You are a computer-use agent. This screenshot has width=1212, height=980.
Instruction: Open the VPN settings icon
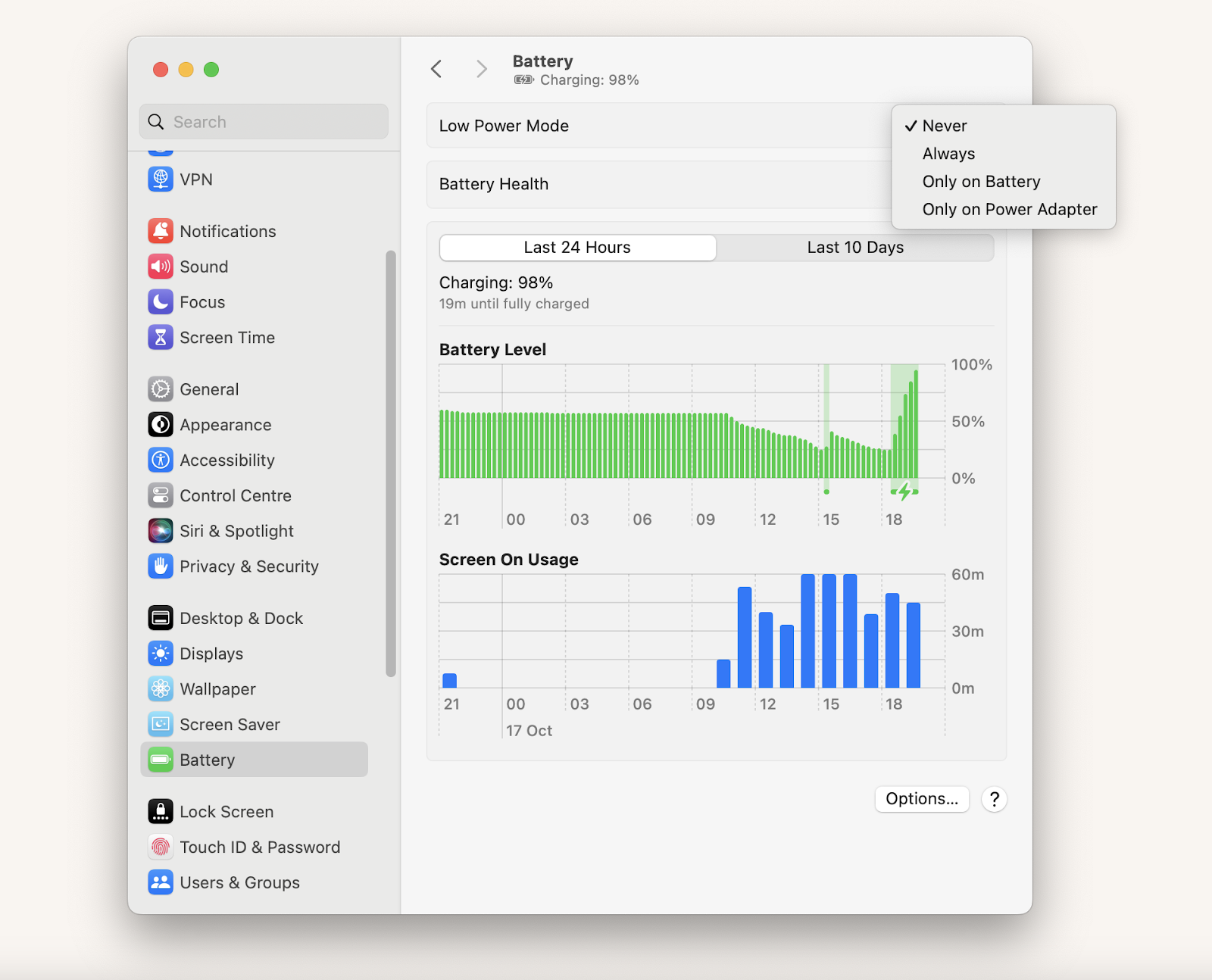point(161,179)
